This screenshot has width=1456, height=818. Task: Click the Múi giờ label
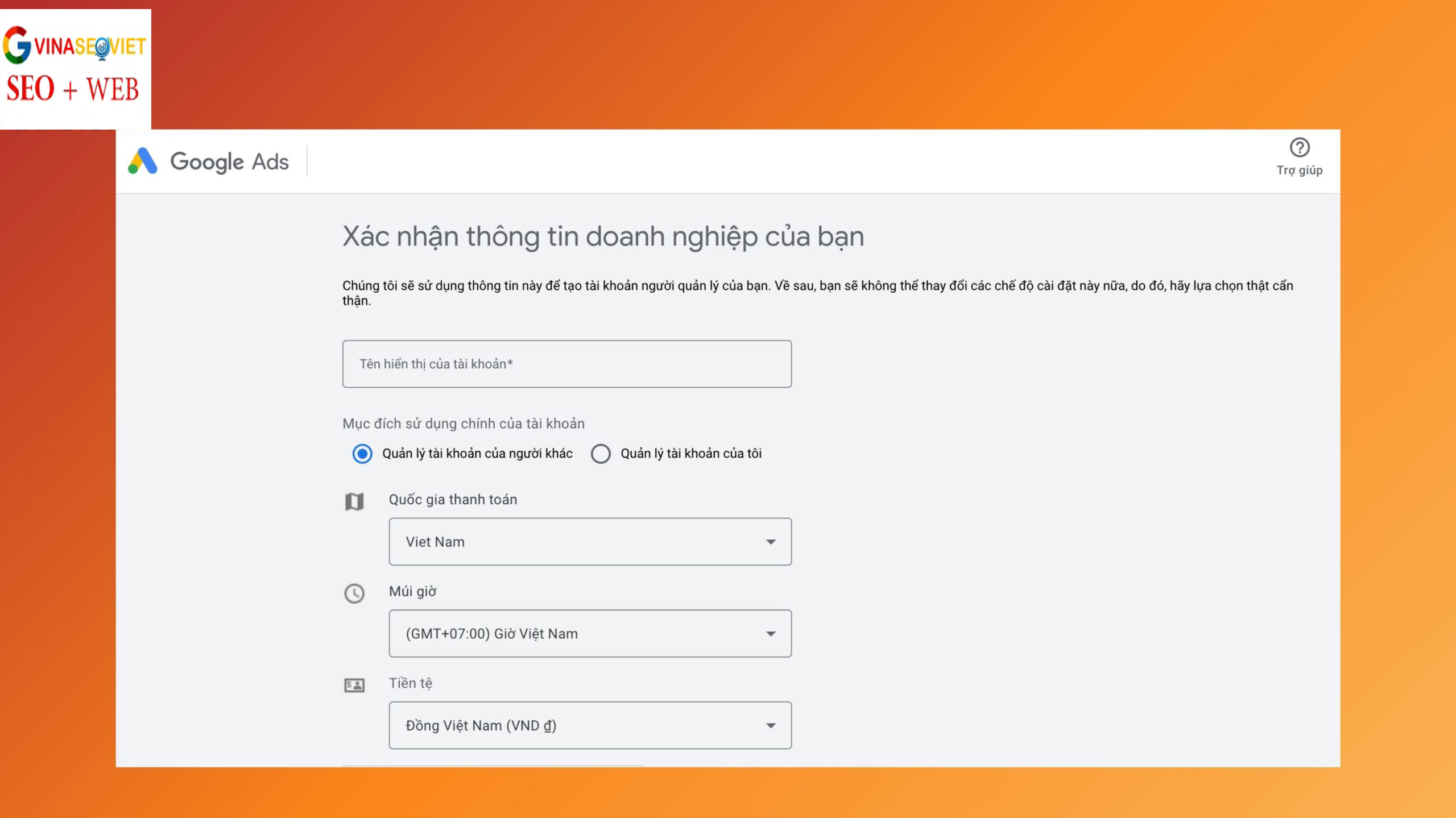click(412, 592)
